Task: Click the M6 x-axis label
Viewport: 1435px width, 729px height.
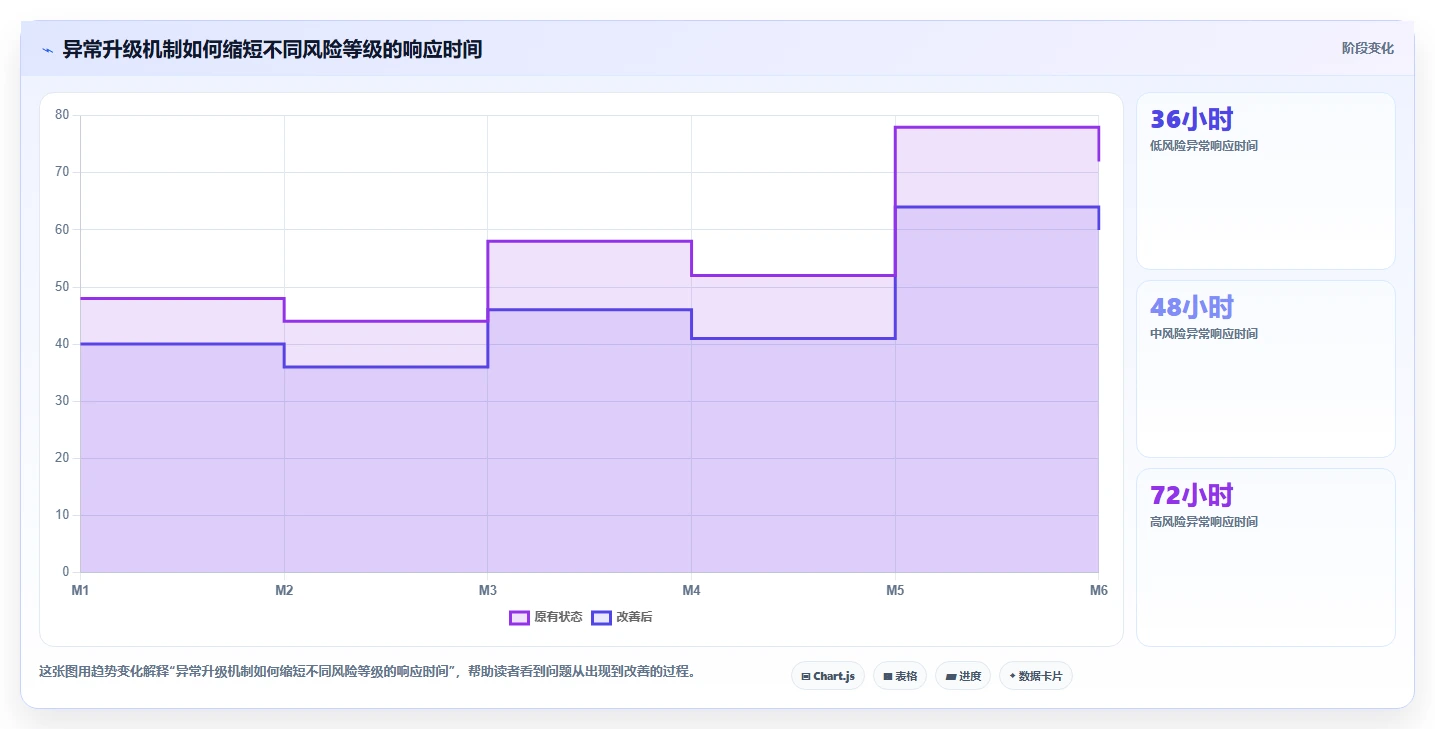Action: [1099, 591]
